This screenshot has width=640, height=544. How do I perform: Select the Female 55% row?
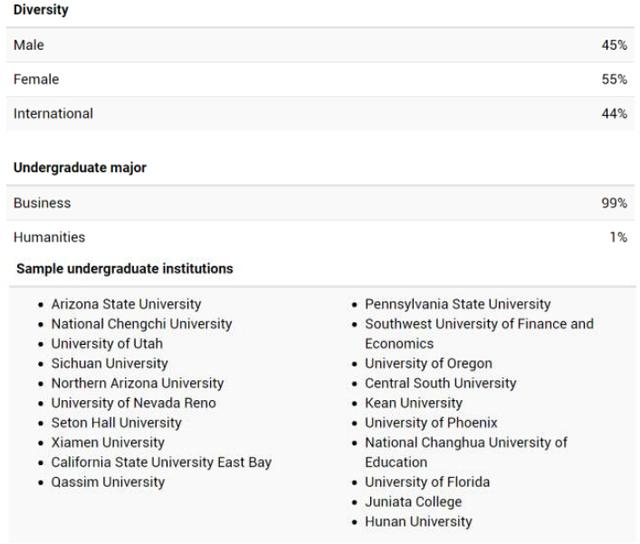click(x=320, y=79)
